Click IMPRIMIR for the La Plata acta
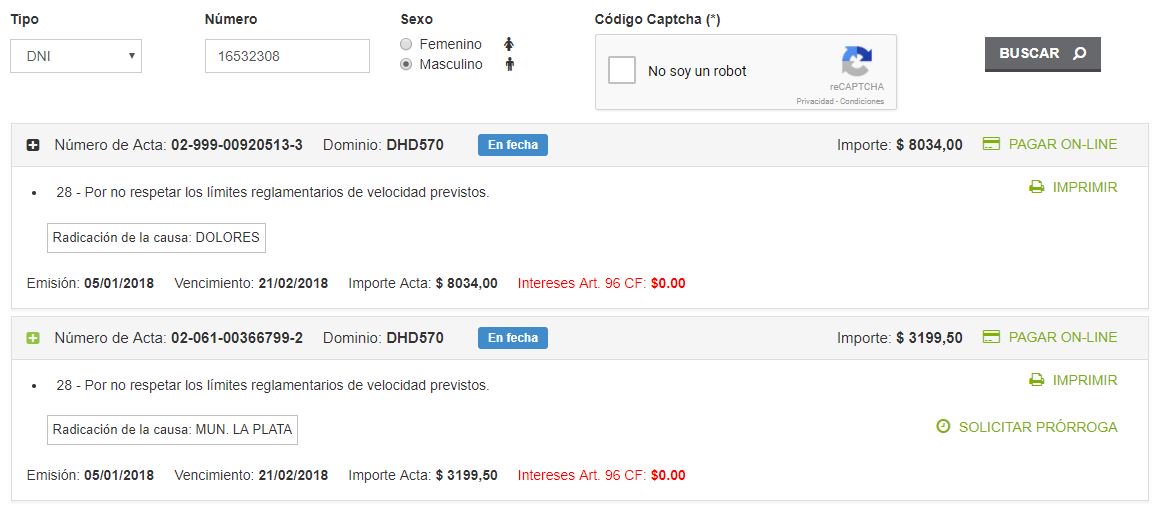This screenshot has width=1159, height=505. tap(1084, 380)
